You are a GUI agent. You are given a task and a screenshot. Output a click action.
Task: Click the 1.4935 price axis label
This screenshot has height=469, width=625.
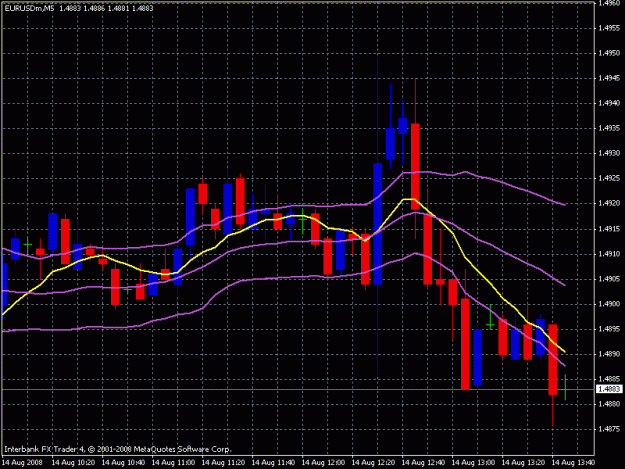point(609,128)
